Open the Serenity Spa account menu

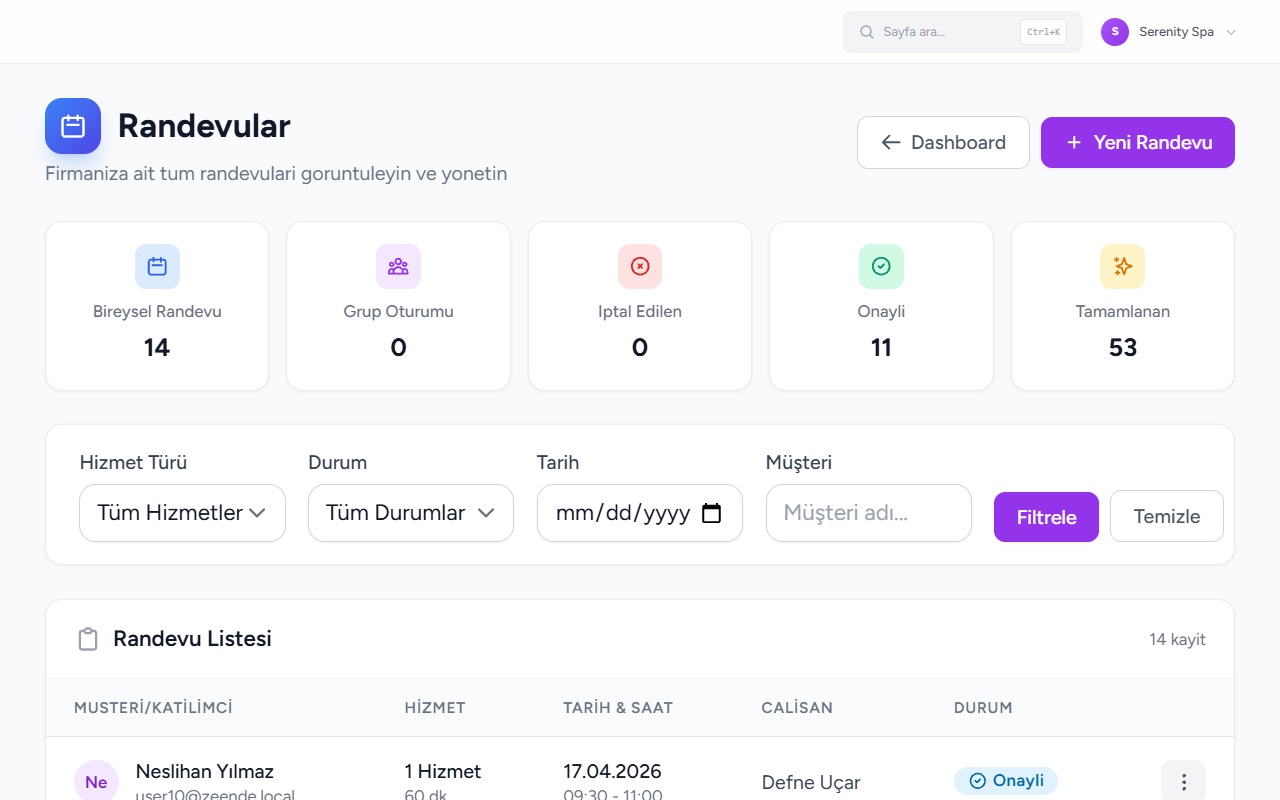pos(1169,32)
